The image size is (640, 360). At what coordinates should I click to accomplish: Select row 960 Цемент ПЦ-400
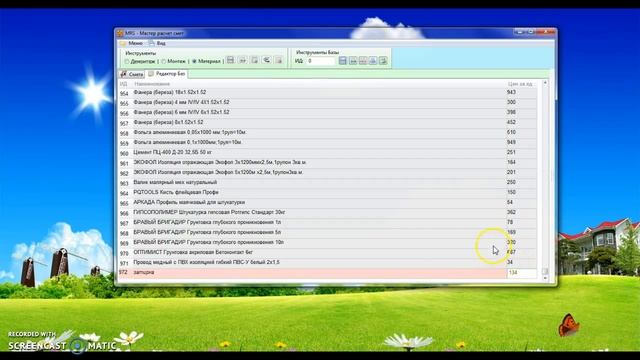[327, 153]
